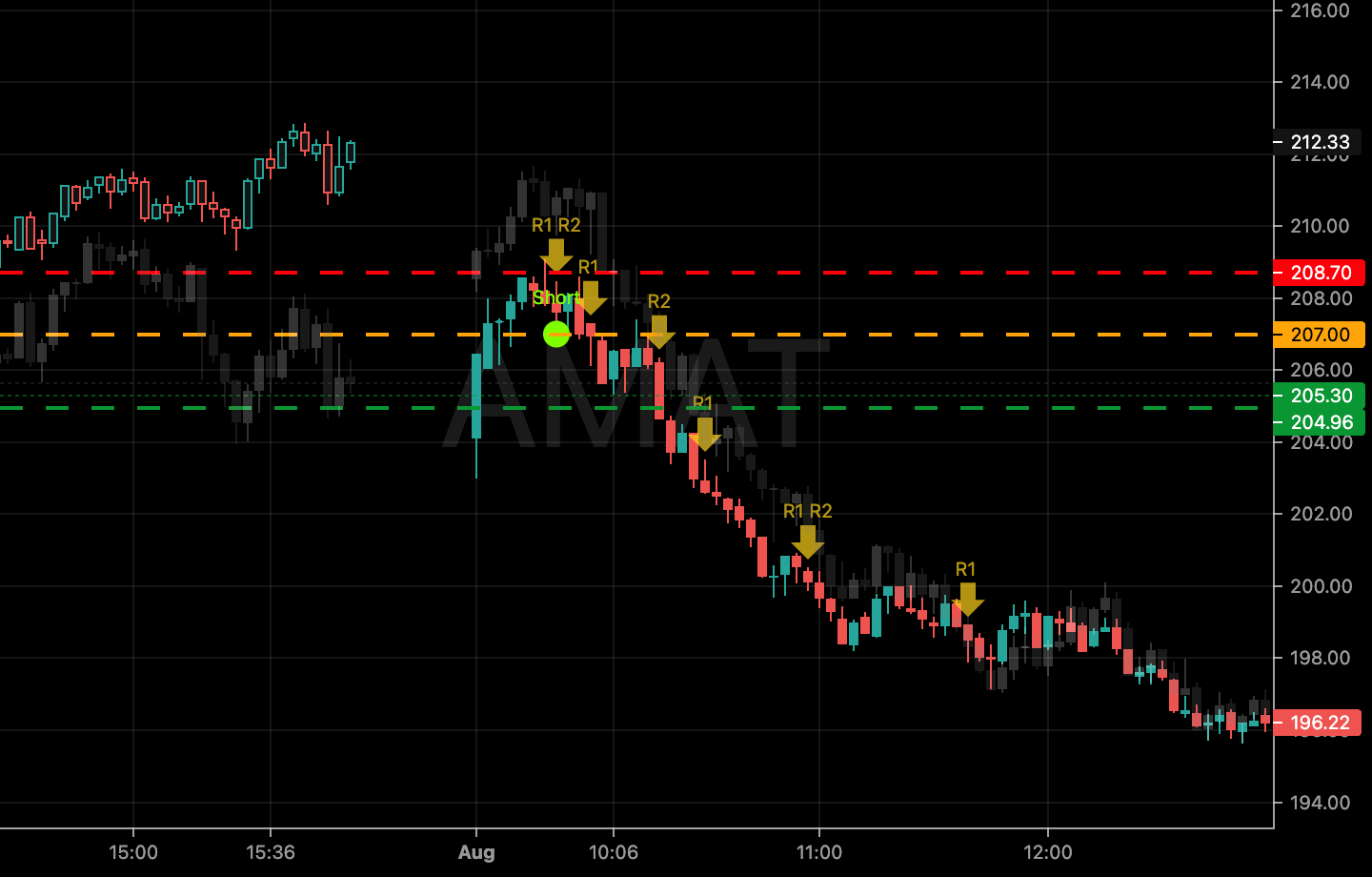Select the black 212.33 price label

pos(1320,142)
